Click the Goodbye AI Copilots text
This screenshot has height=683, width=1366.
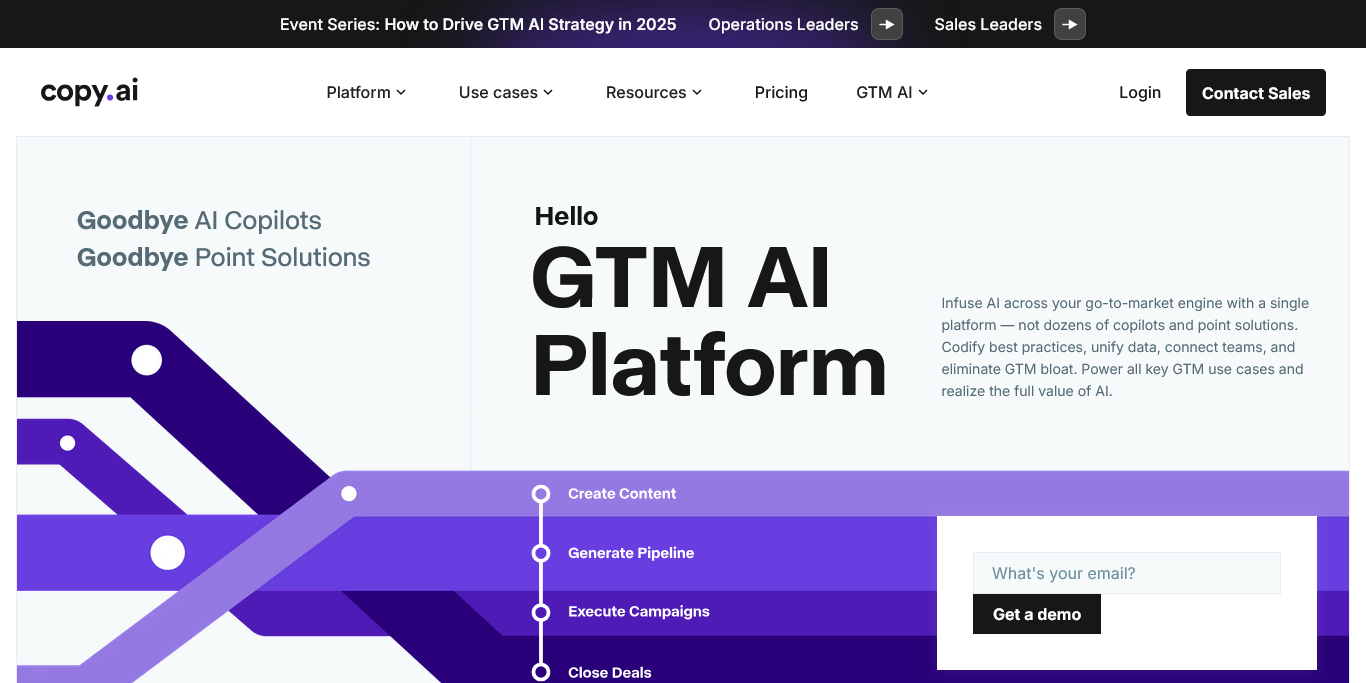pyautogui.click(x=199, y=220)
